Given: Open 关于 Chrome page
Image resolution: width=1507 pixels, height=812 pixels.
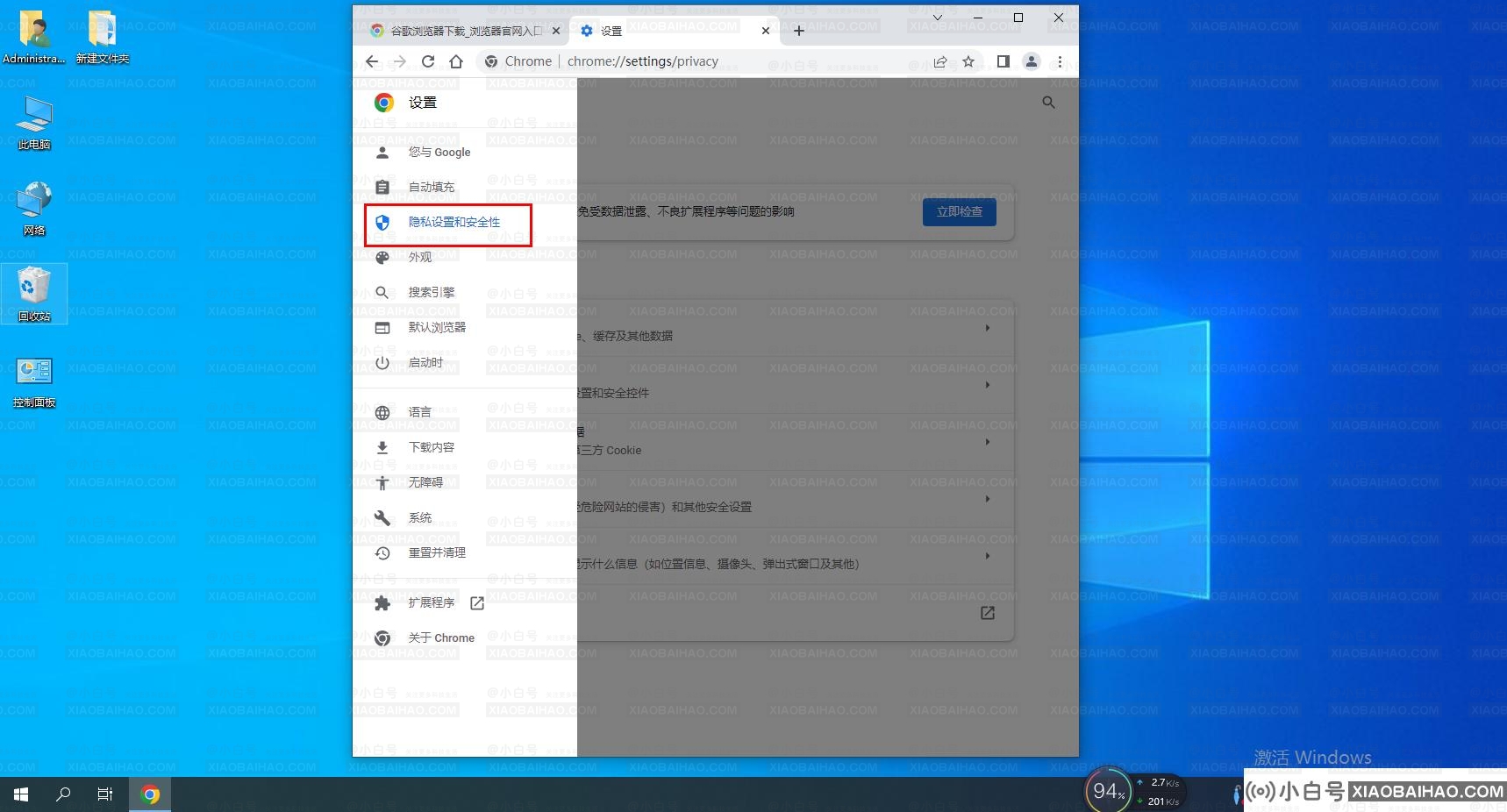Looking at the screenshot, I should pos(441,637).
